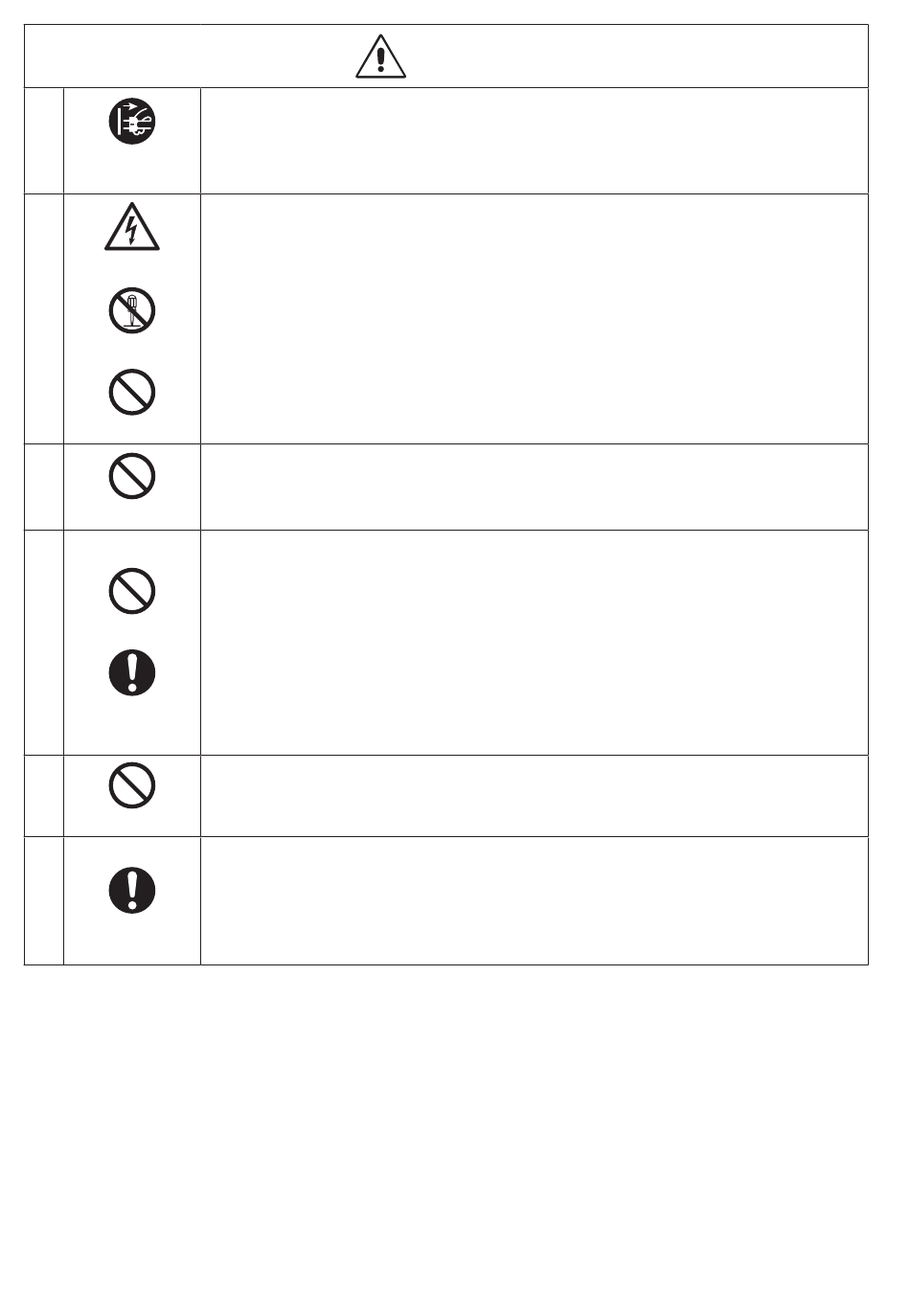Click the empty text cell in the fifth row

click(534, 795)
